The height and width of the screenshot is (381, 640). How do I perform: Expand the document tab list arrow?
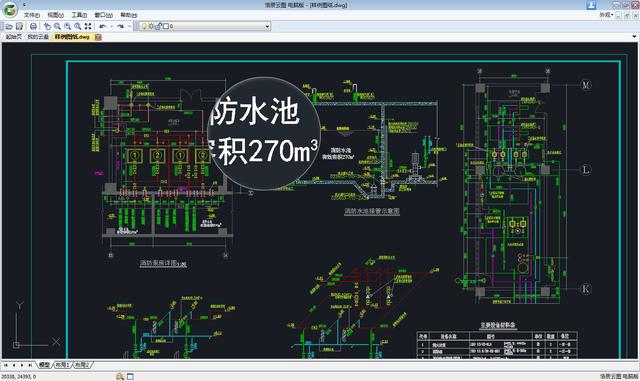634,37
